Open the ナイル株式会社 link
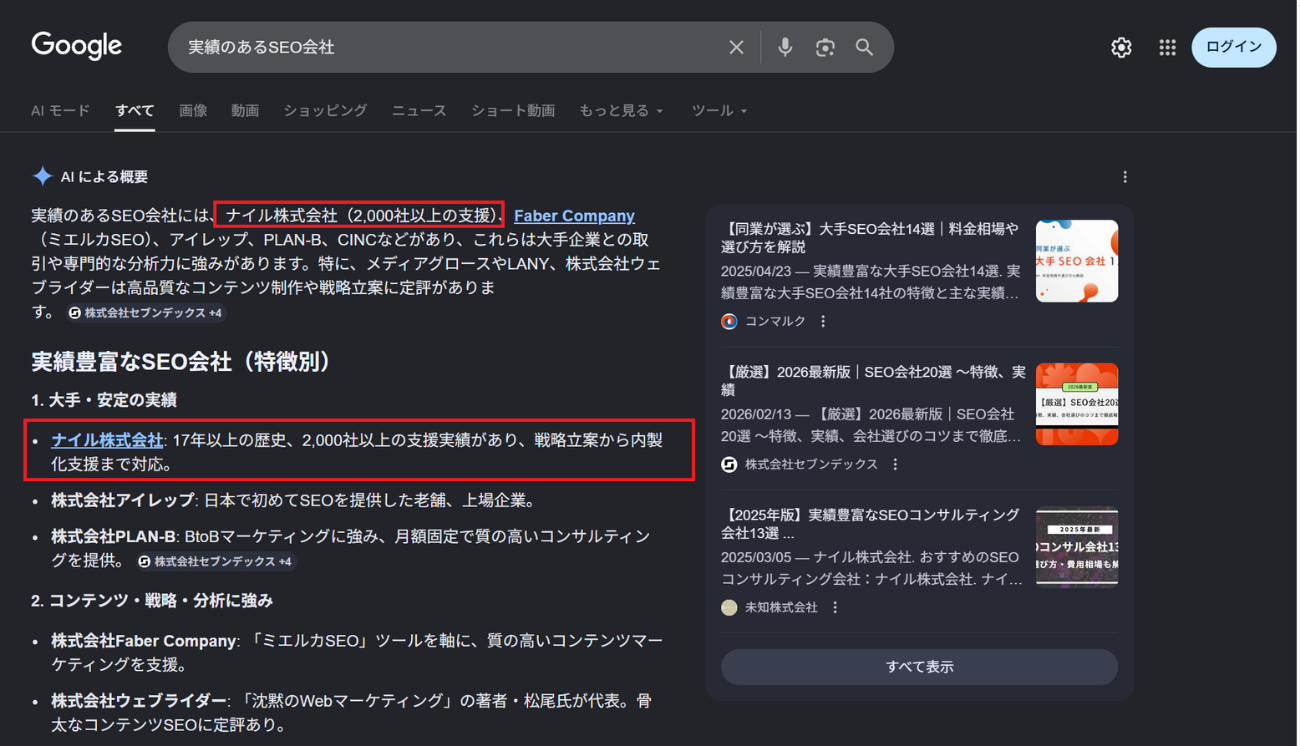Screen dimensions: 1300x746 click(x=107, y=439)
